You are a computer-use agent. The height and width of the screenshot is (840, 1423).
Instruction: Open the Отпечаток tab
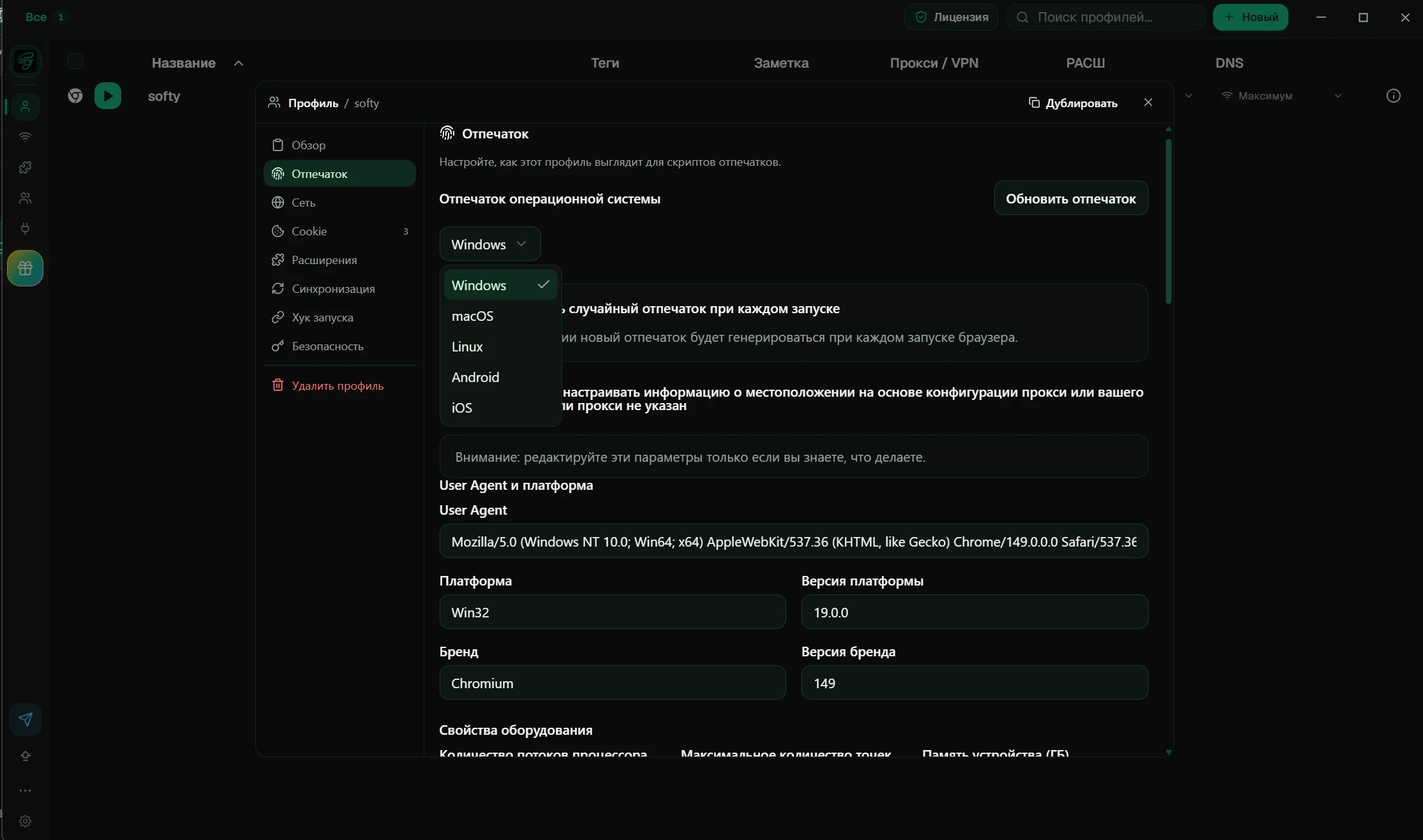[339, 173]
